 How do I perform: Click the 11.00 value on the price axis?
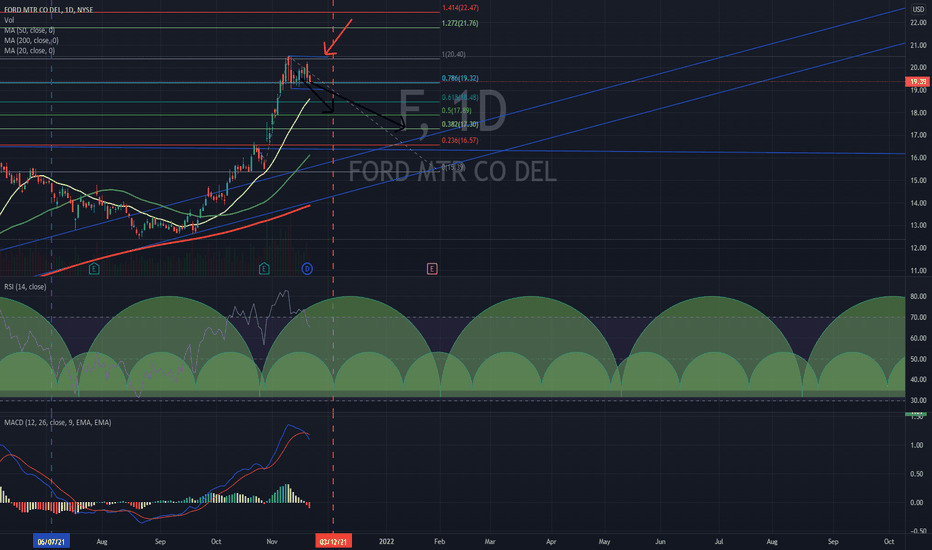(x=918, y=271)
